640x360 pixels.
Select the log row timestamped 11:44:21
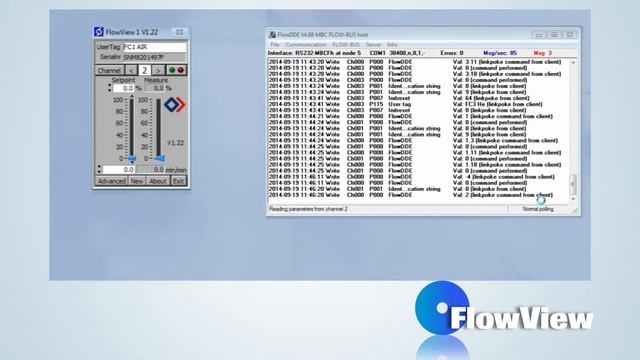[418, 116]
